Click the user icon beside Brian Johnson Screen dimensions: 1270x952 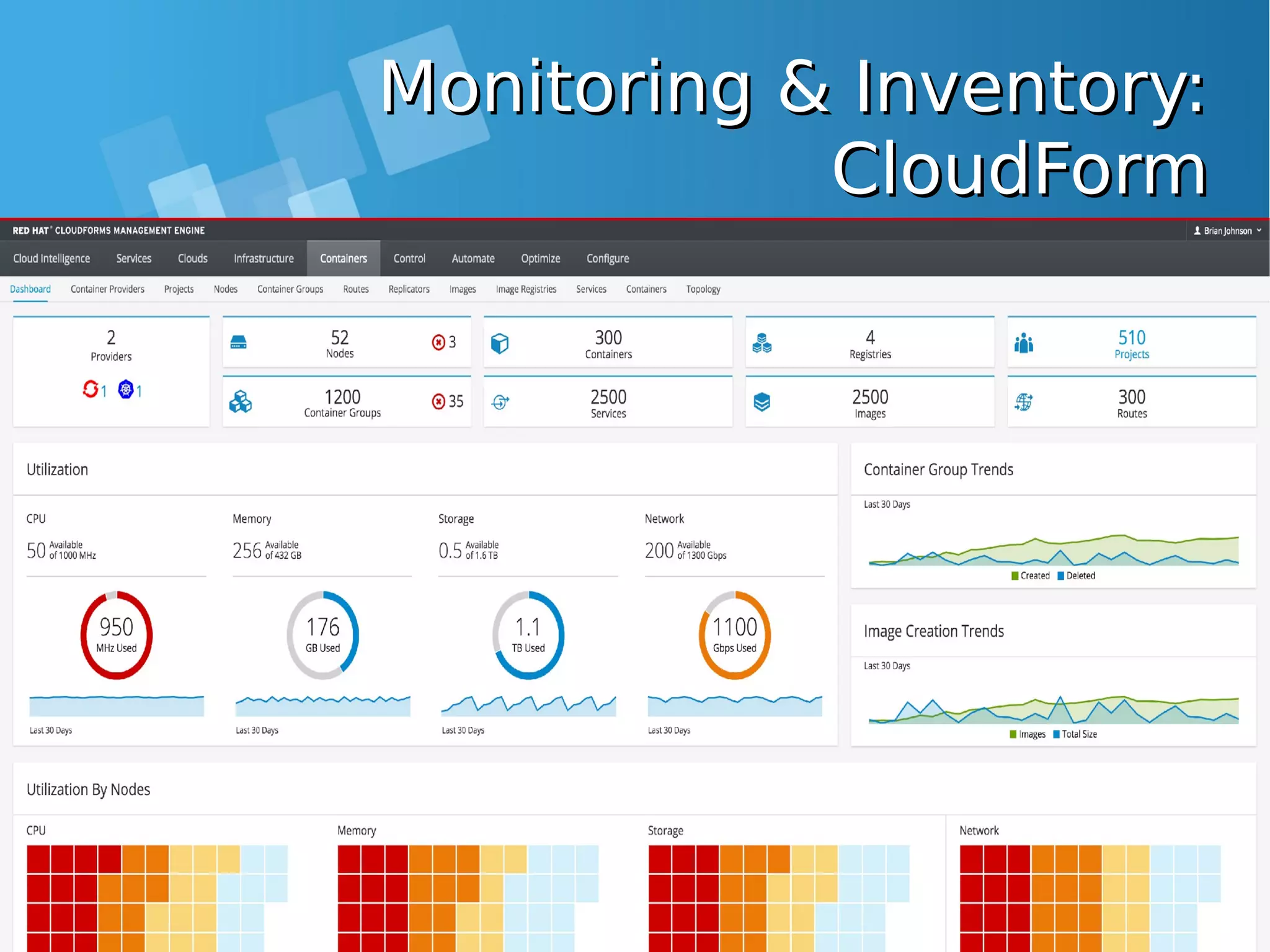1197,230
